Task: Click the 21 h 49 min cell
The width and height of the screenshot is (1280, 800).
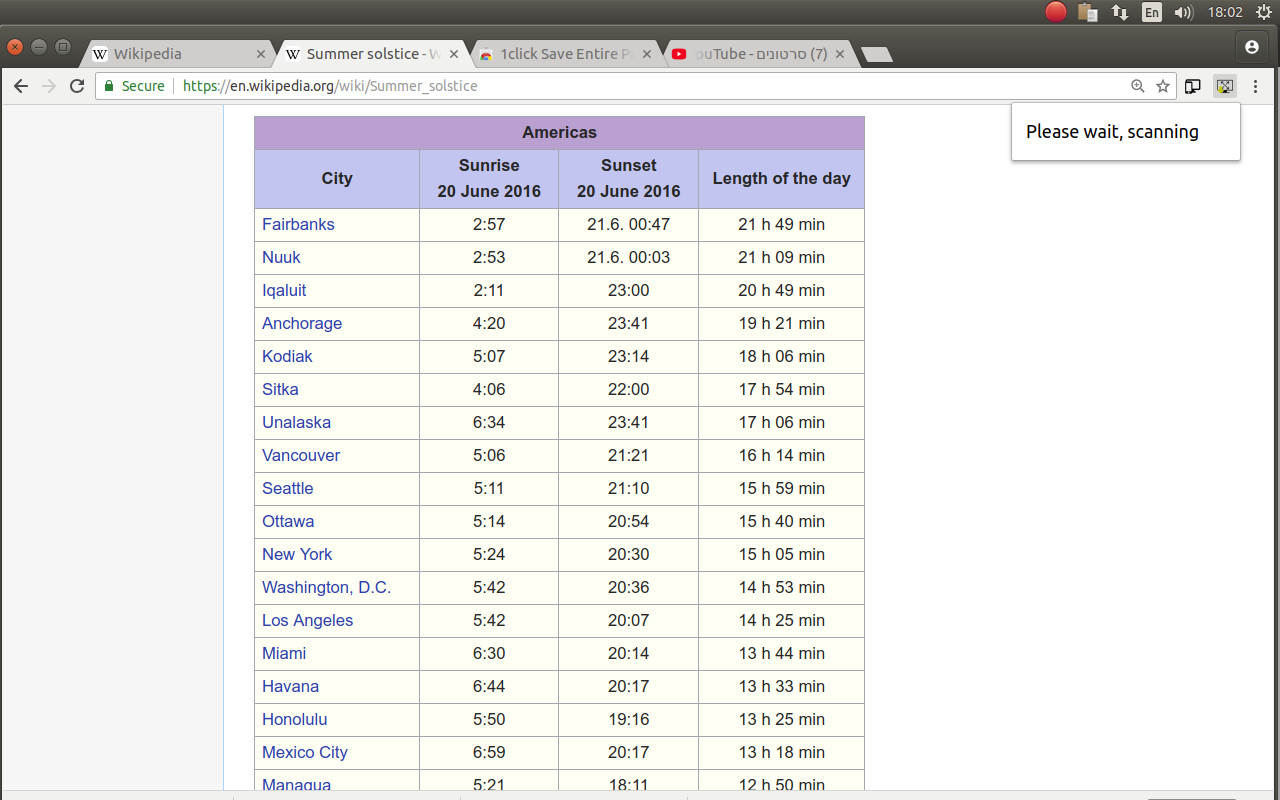Action: pyautogui.click(x=781, y=224)
